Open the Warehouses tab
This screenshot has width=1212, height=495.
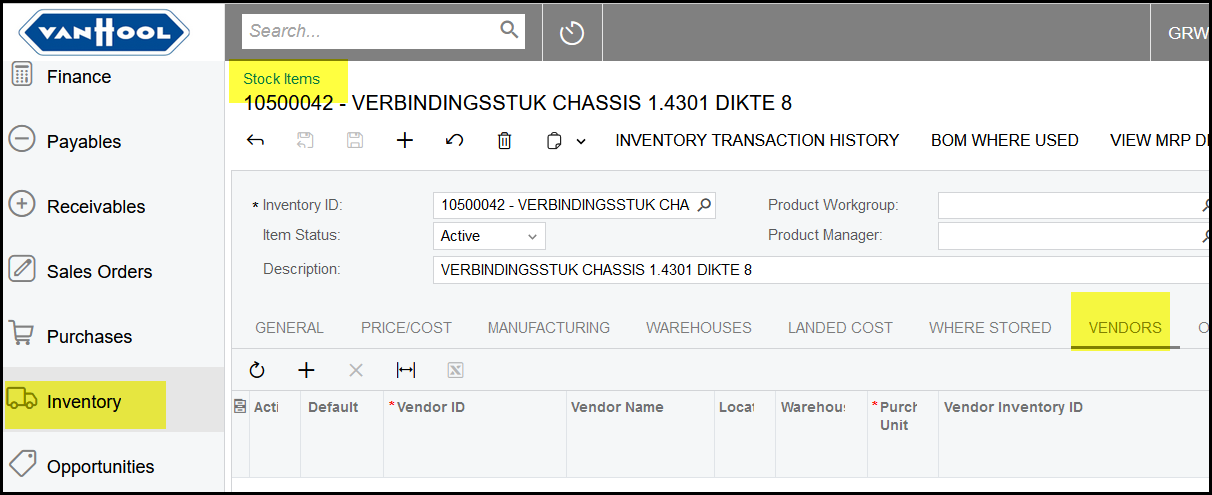tap(698, 328)
